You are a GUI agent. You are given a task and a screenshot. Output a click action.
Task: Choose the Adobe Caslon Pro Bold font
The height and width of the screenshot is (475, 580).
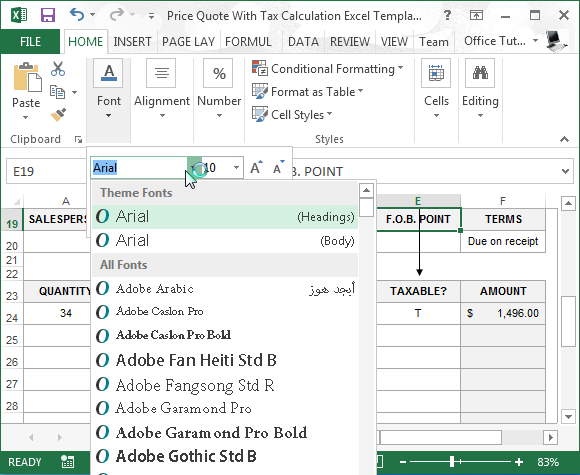tap(225, 335)
